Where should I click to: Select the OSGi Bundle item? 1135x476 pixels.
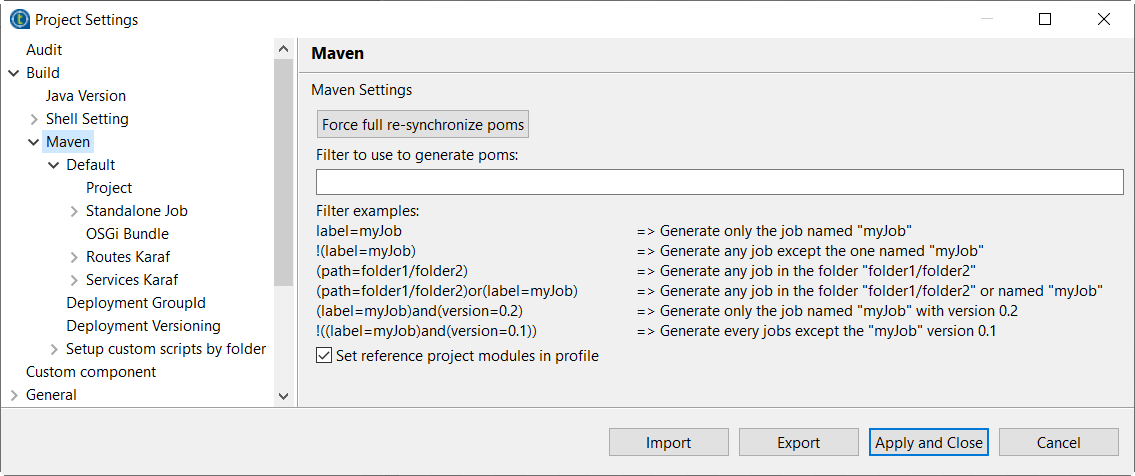click(x=127, y=234)
